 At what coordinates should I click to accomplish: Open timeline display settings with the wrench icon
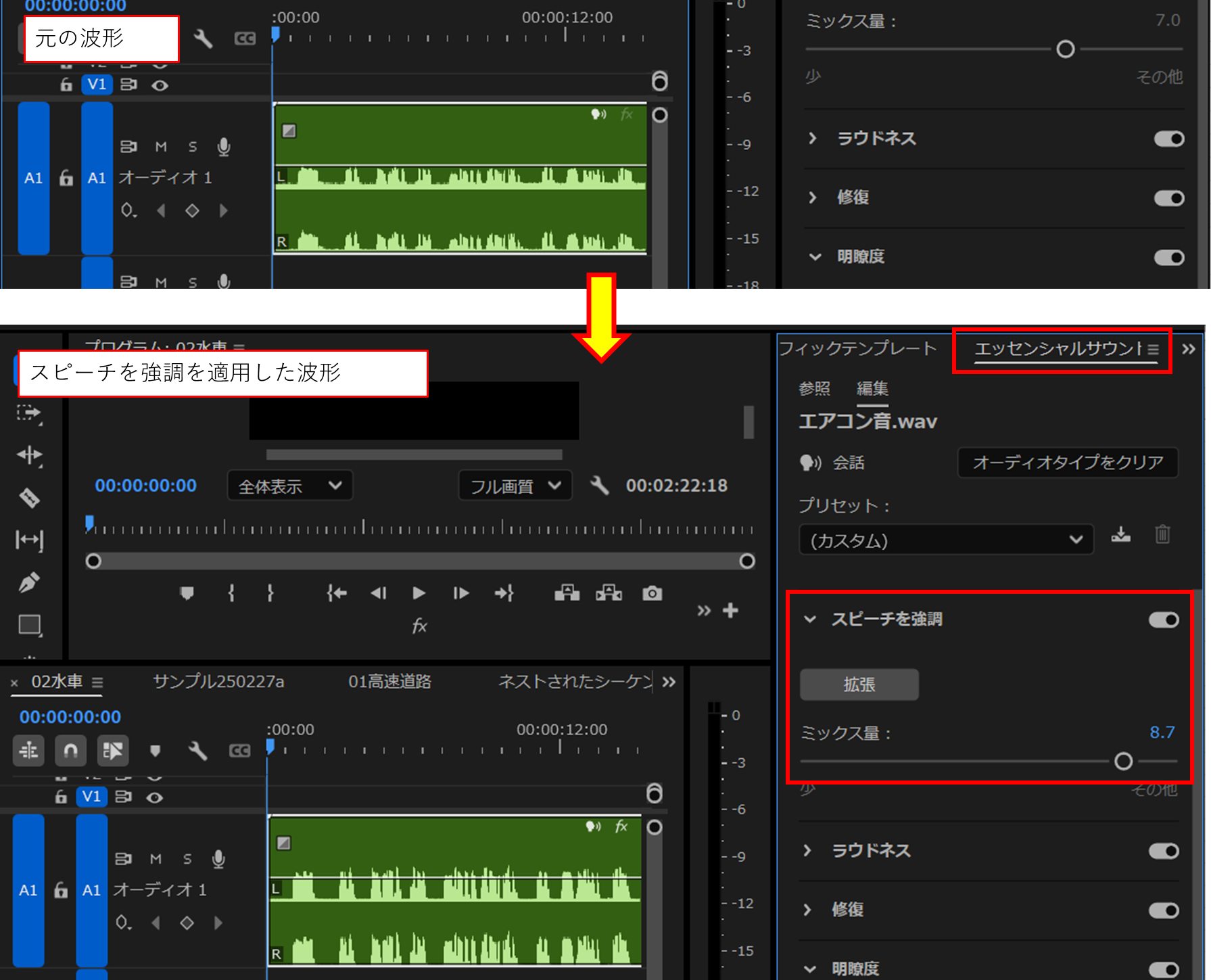197,751
